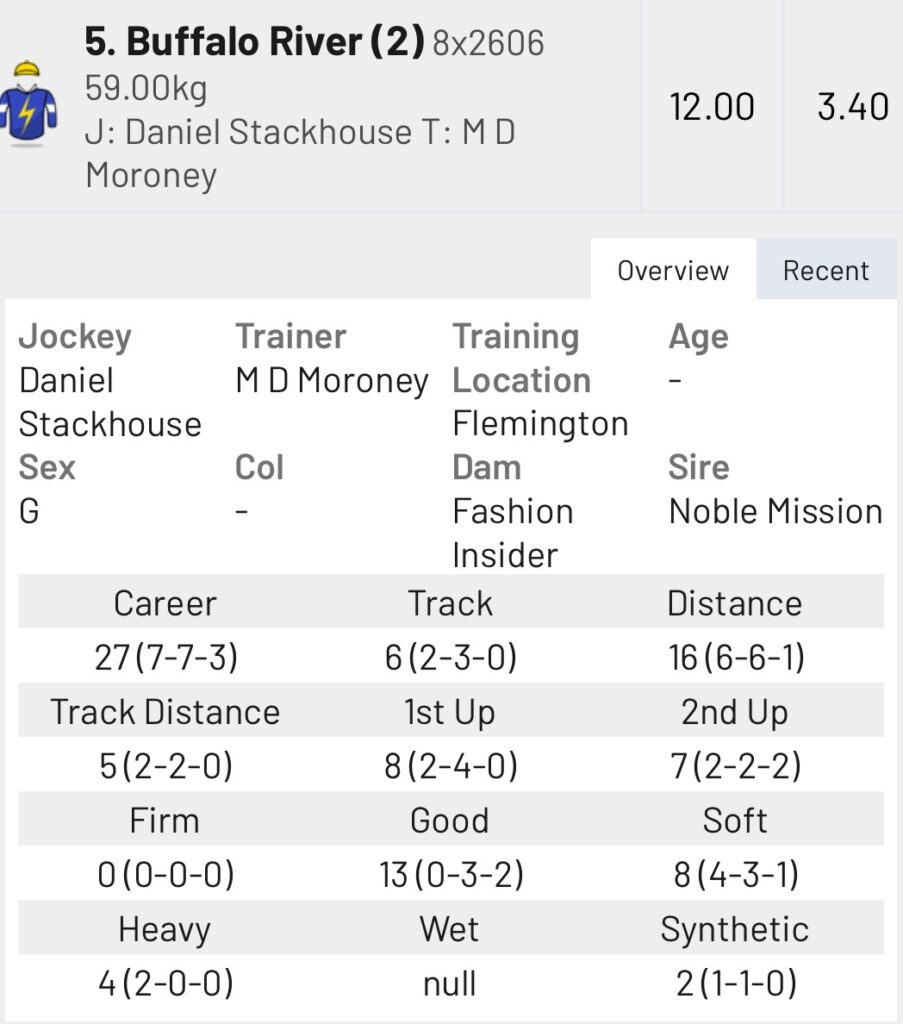Open the Buffalo River runner heading
The height and width of the screenshot is (1024, 903).
[255, 43]
